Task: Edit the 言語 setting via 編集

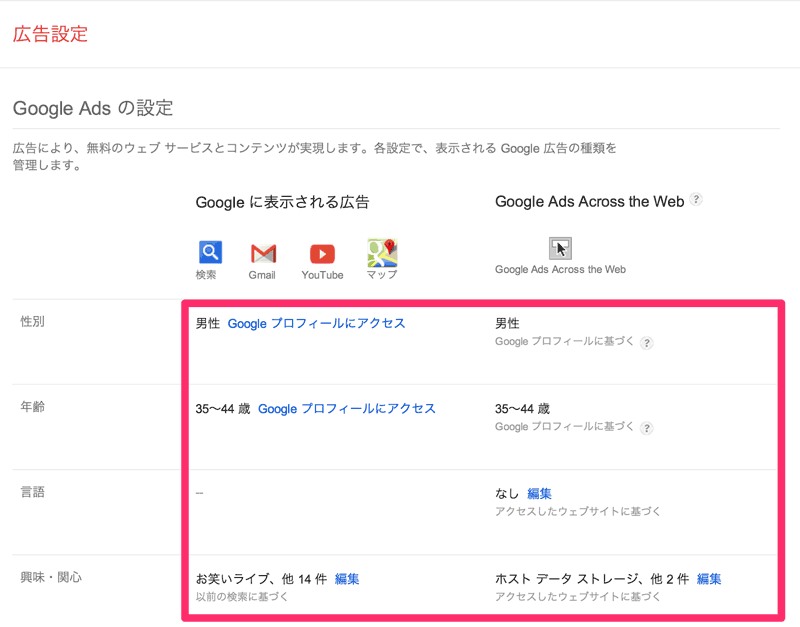Action: coord(539,493)
